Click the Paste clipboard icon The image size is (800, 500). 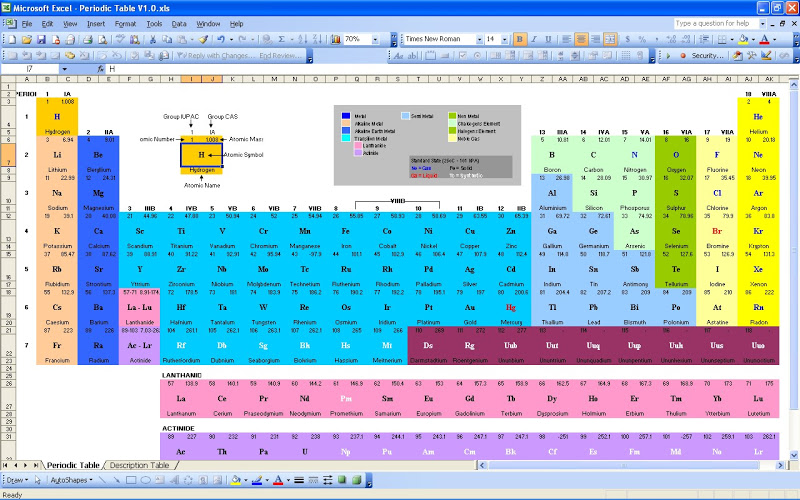182,39
